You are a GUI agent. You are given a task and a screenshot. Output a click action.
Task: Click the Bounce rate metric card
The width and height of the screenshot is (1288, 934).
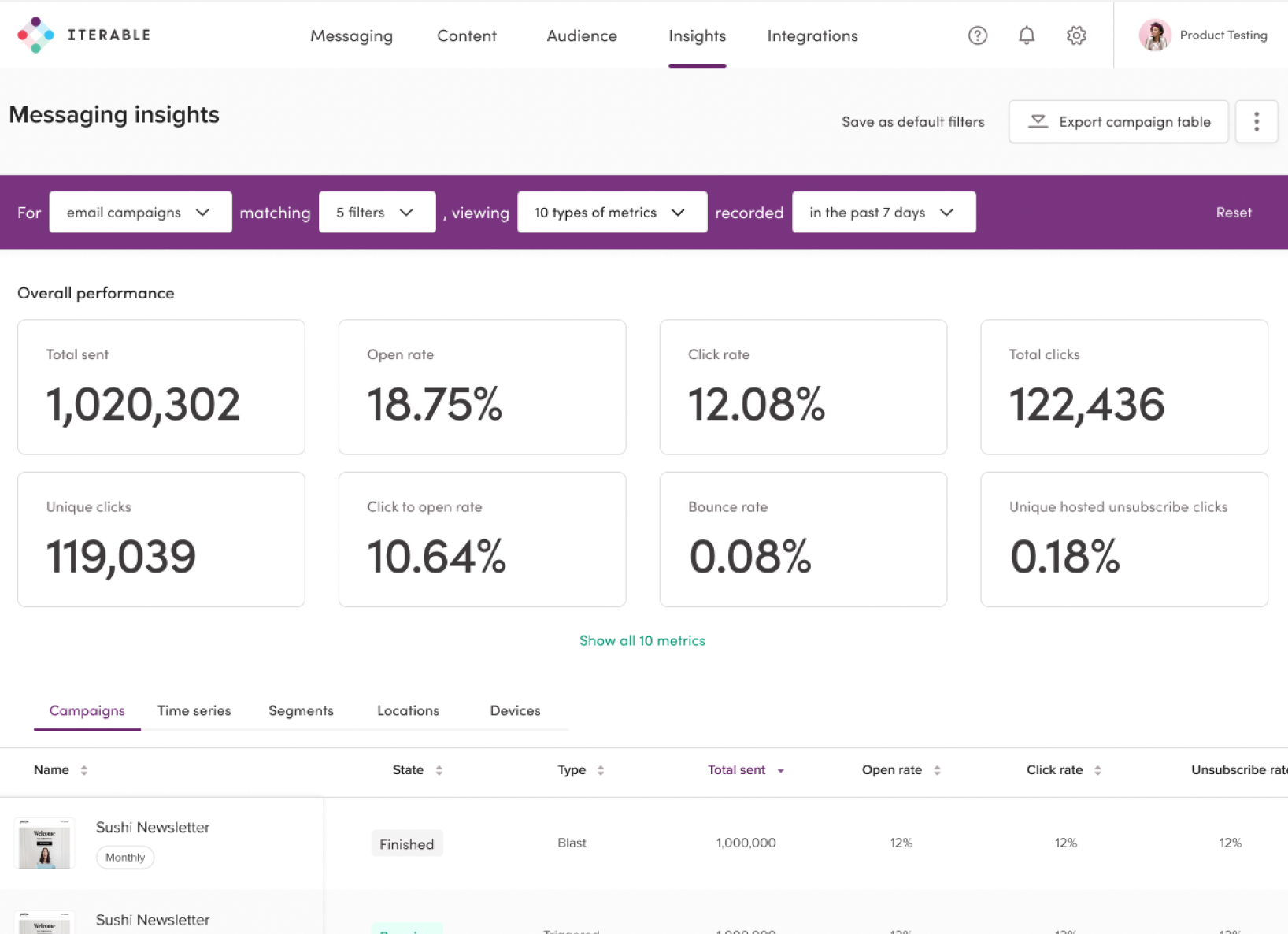(803, 539)
